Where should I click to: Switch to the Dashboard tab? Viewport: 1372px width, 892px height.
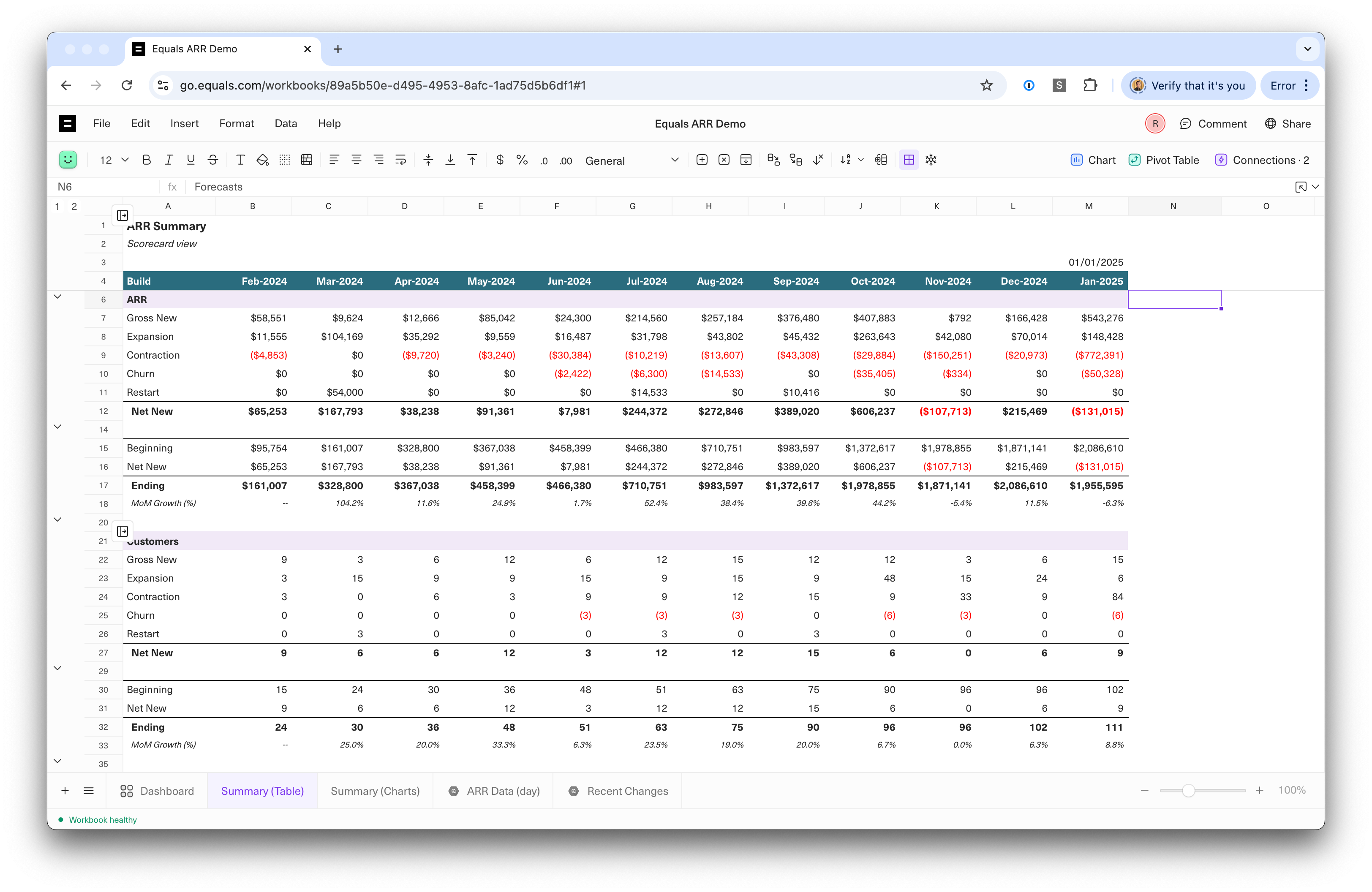168,791
